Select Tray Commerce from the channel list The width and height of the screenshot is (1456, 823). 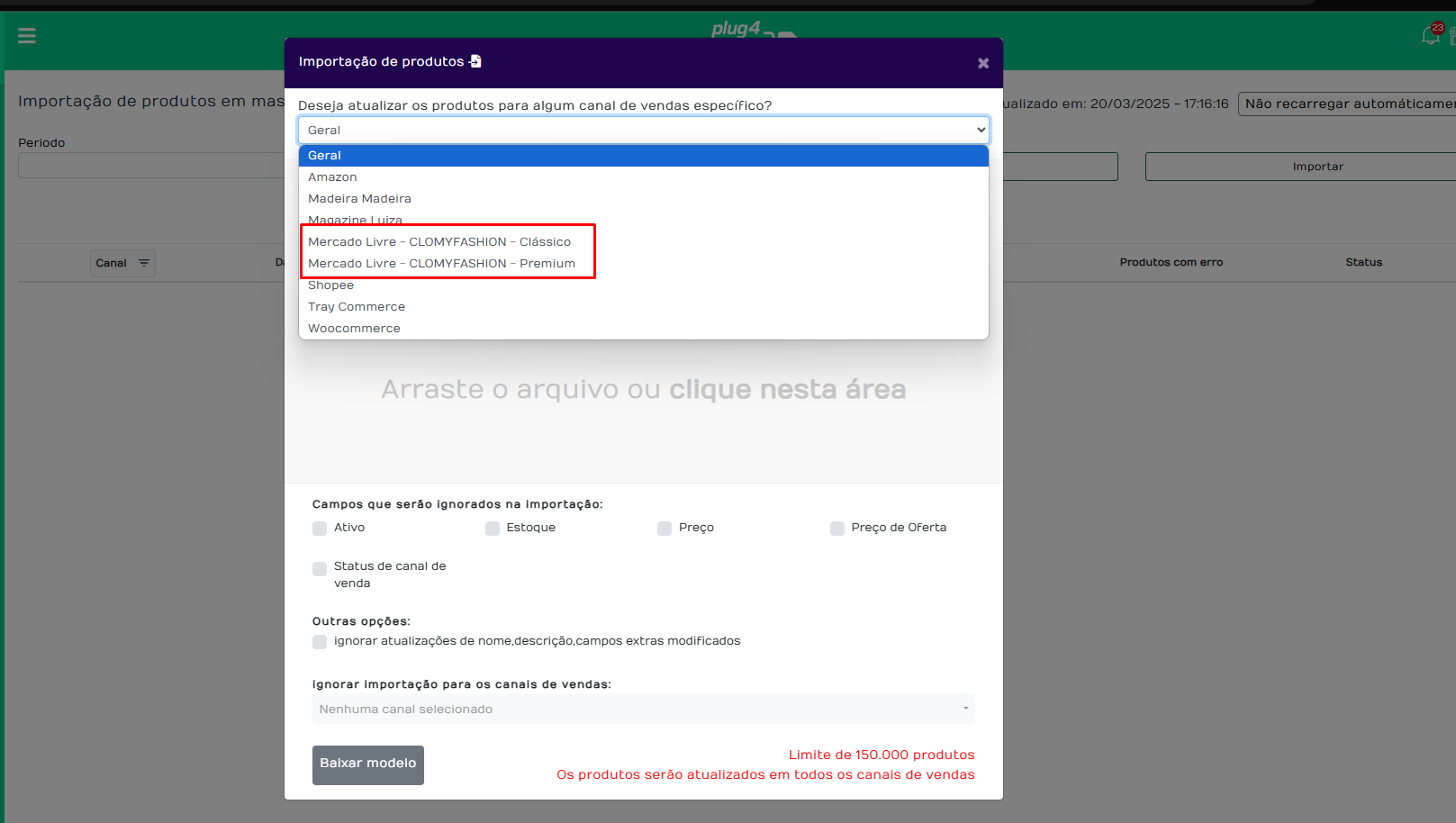point(644,307)
